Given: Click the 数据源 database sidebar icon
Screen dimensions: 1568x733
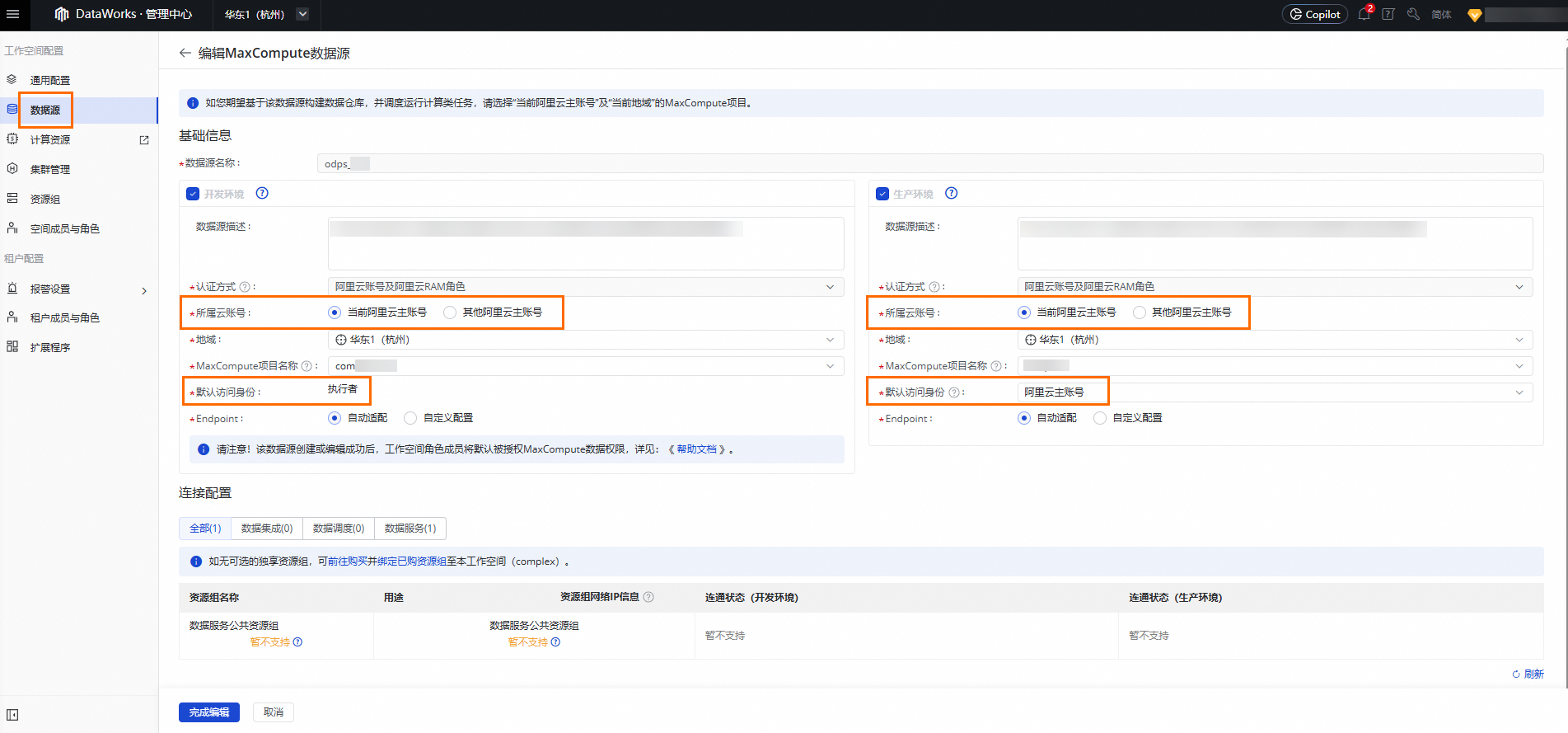Looking at the screenshot, I should click(x=12, y=110).
